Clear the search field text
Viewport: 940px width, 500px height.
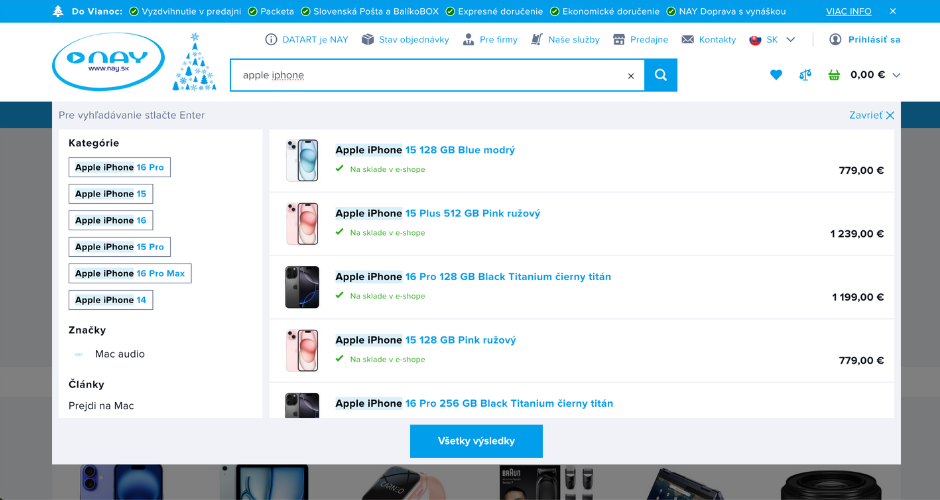[630, 76]
